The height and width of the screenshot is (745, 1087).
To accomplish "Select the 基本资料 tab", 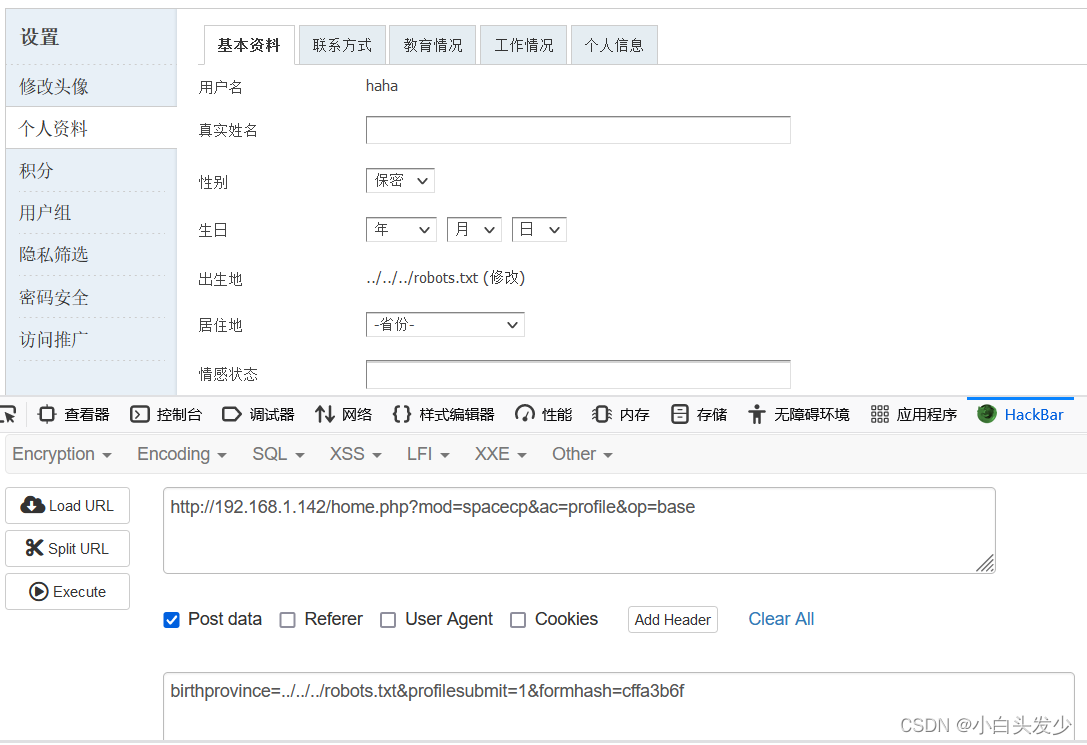I will click(x=249, y=45).
